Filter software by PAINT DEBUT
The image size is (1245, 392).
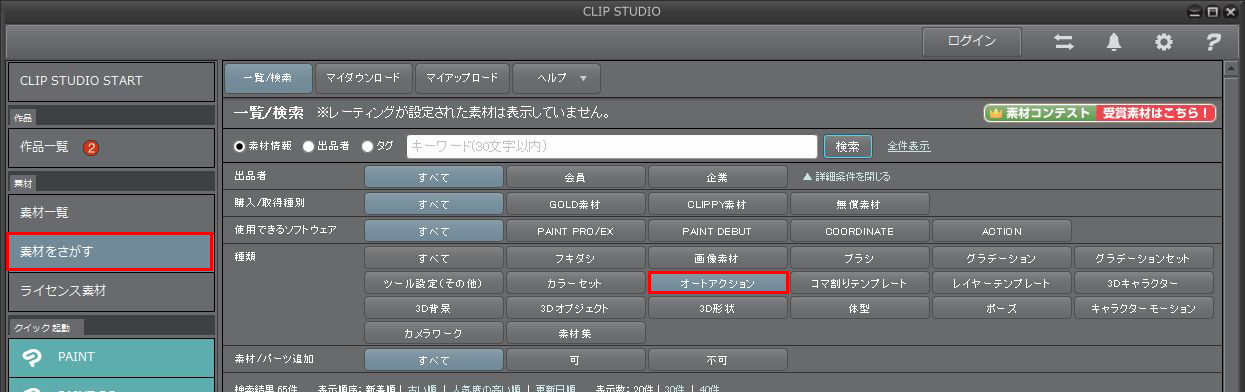pos(717,231)
